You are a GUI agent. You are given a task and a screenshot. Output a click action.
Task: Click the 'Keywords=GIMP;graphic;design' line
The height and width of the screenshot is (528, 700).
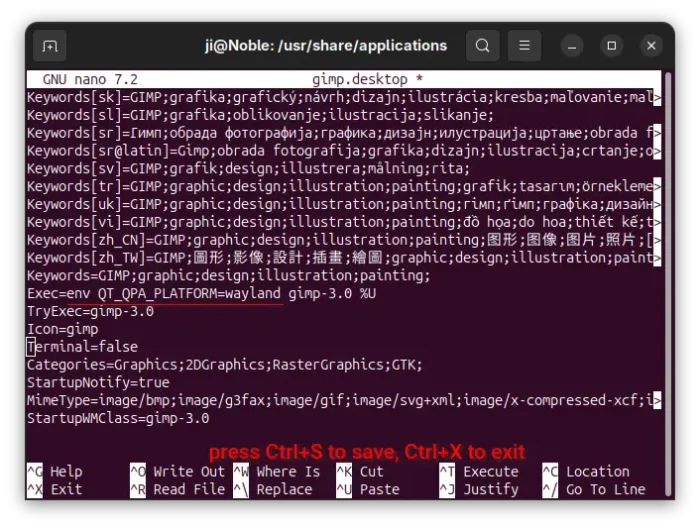pyautogui.click(x=229, y=276)
